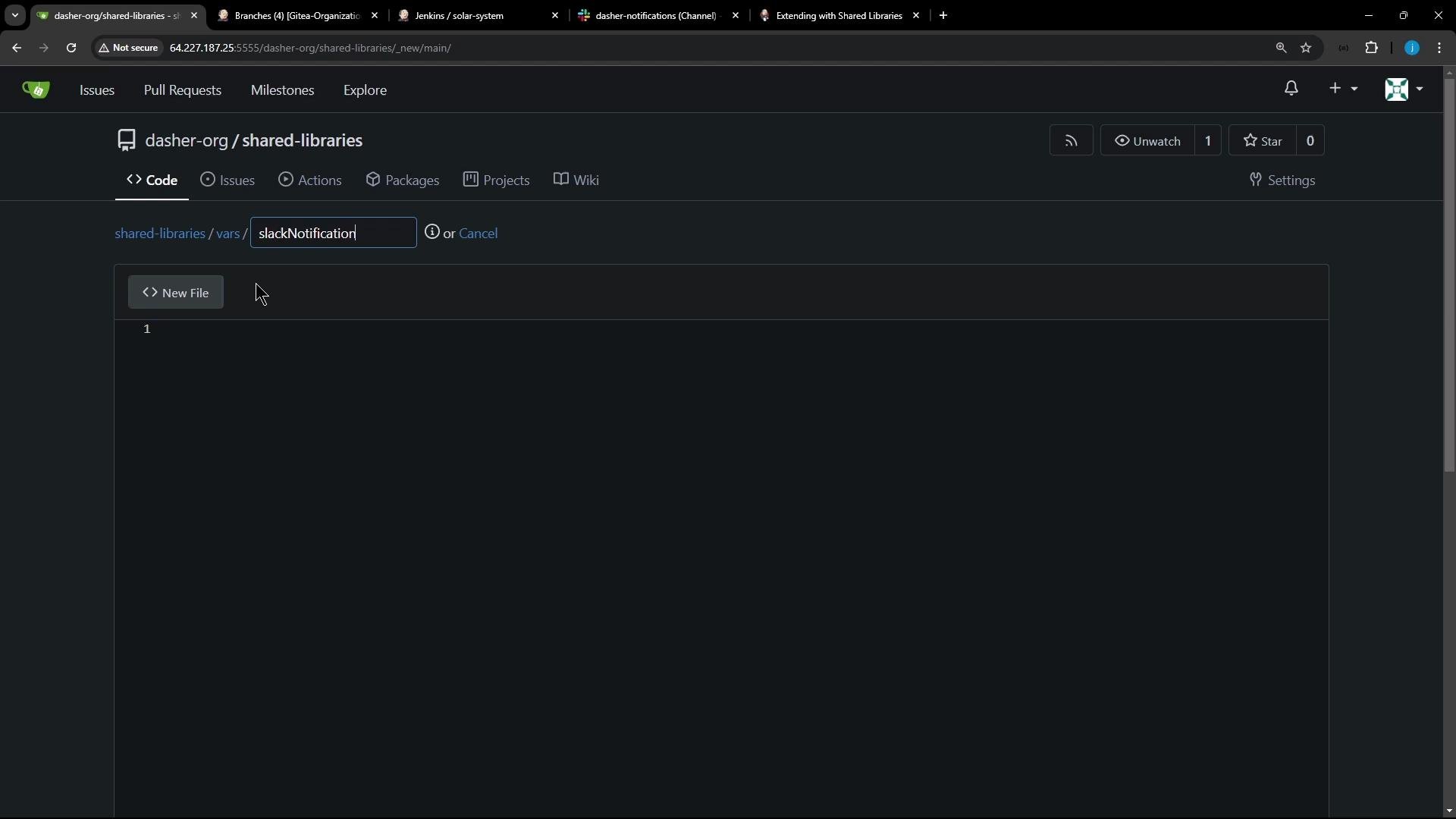
Task: Open the Packages tab
Action: pos(403,180)
